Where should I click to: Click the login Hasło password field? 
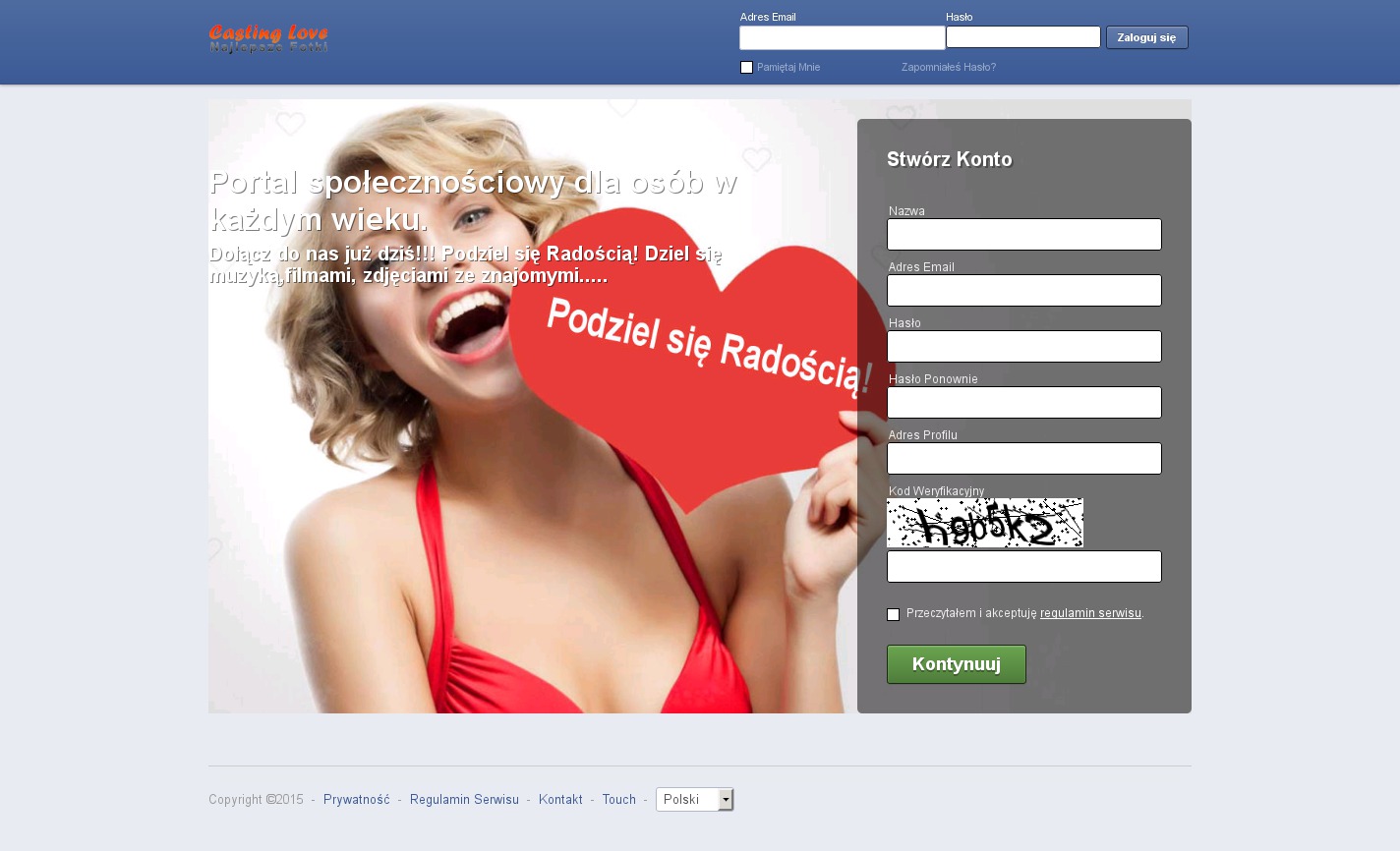click(1022, 37)
